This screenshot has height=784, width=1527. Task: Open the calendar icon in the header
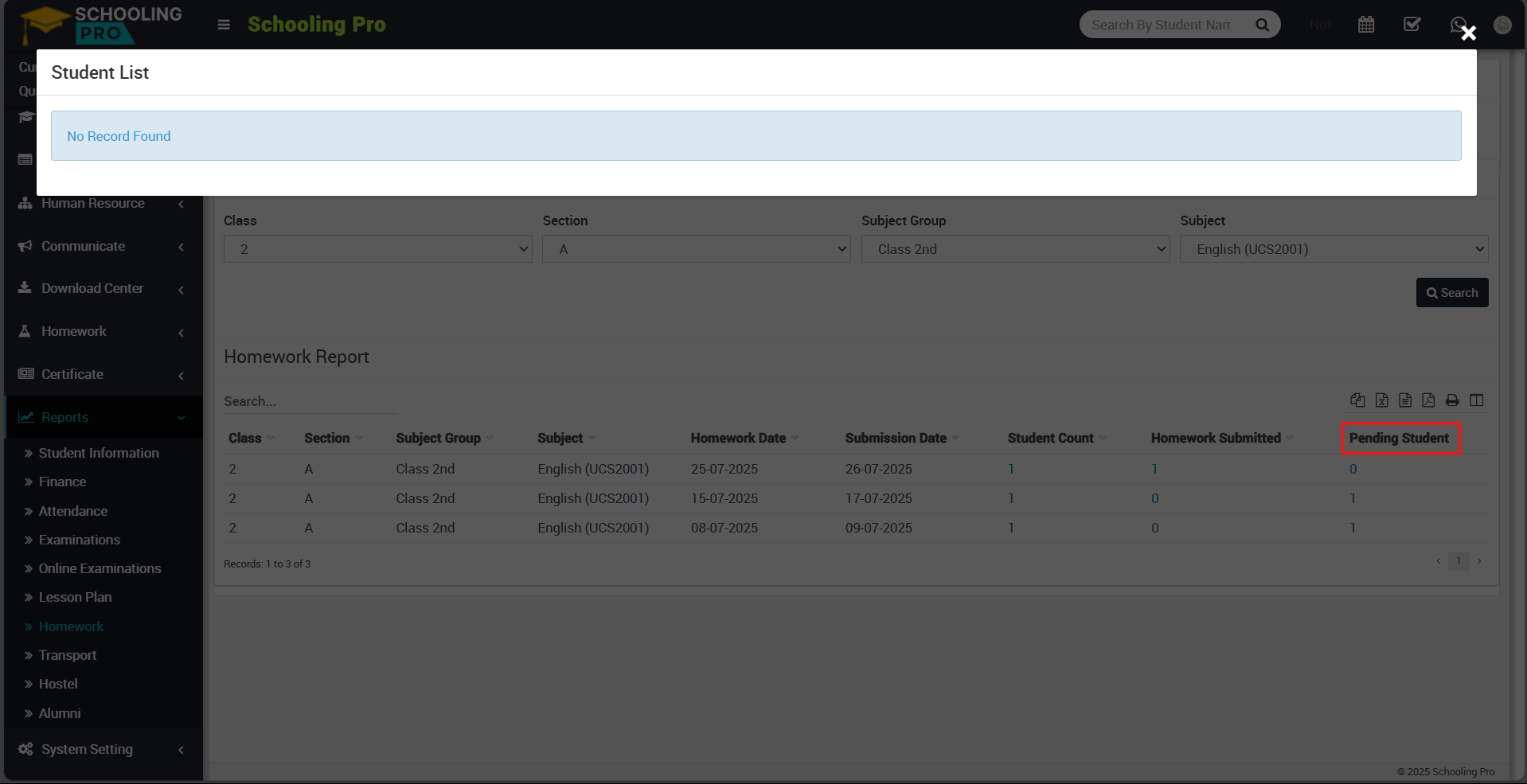[1366, 25]
